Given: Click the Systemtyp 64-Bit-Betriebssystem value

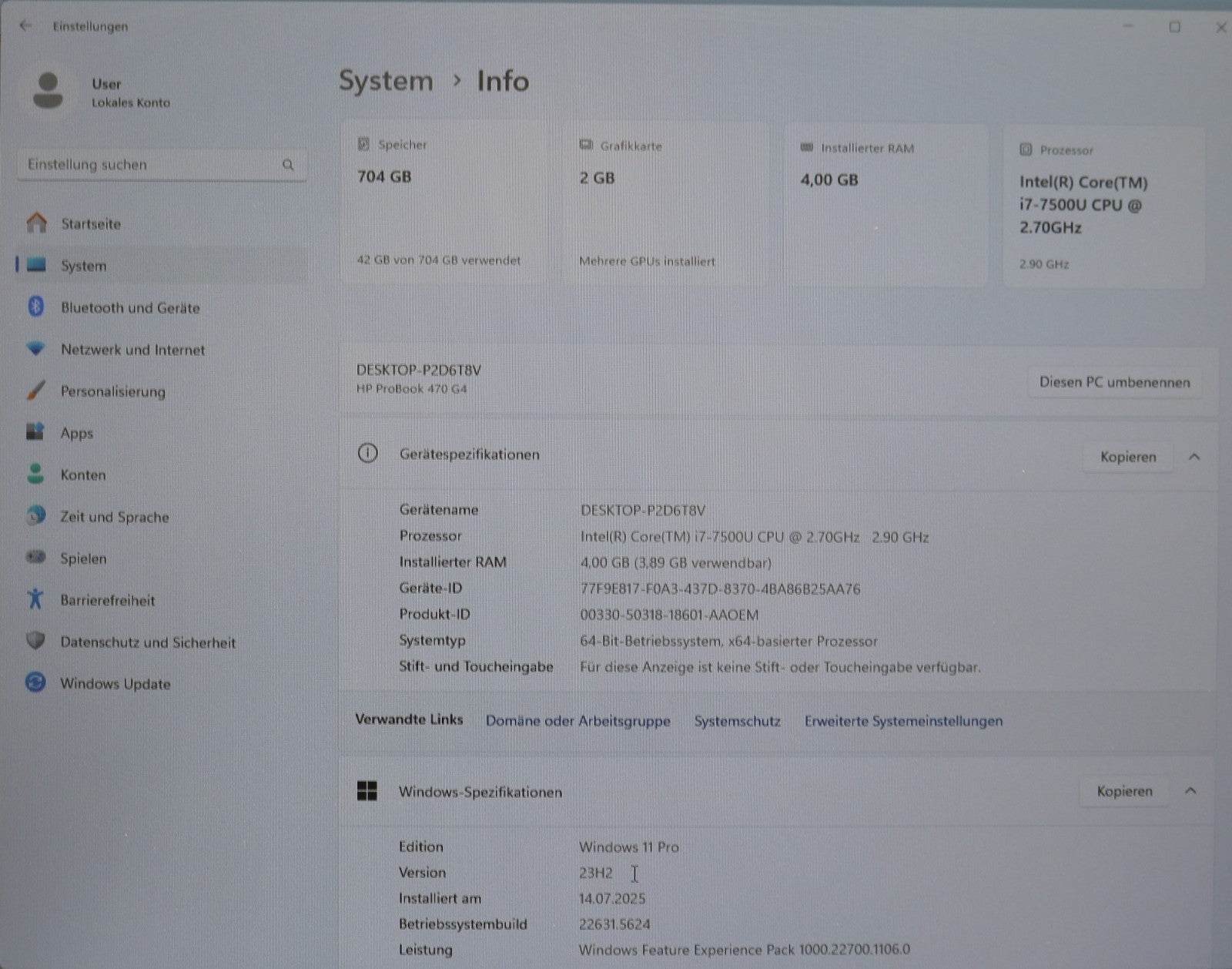Looking at the screenshot, I should point(728,641).
